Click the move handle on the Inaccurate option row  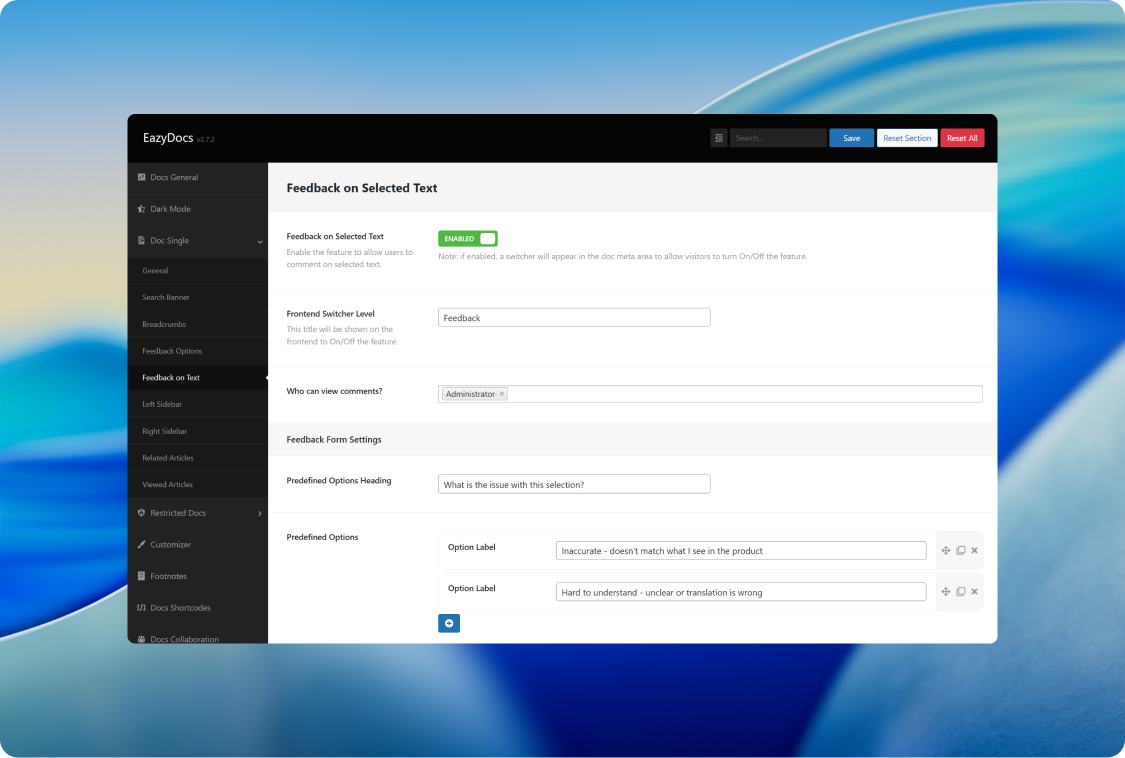[946, 550]
